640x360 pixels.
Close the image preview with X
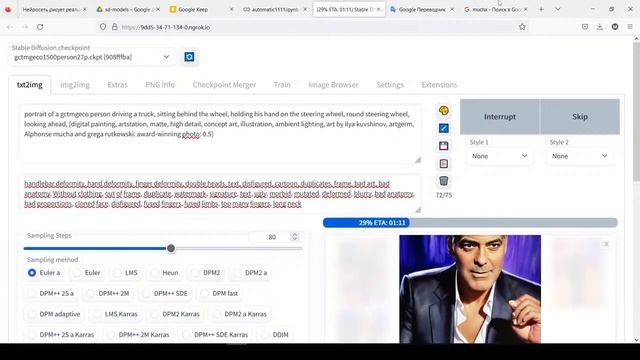point(607,244)
